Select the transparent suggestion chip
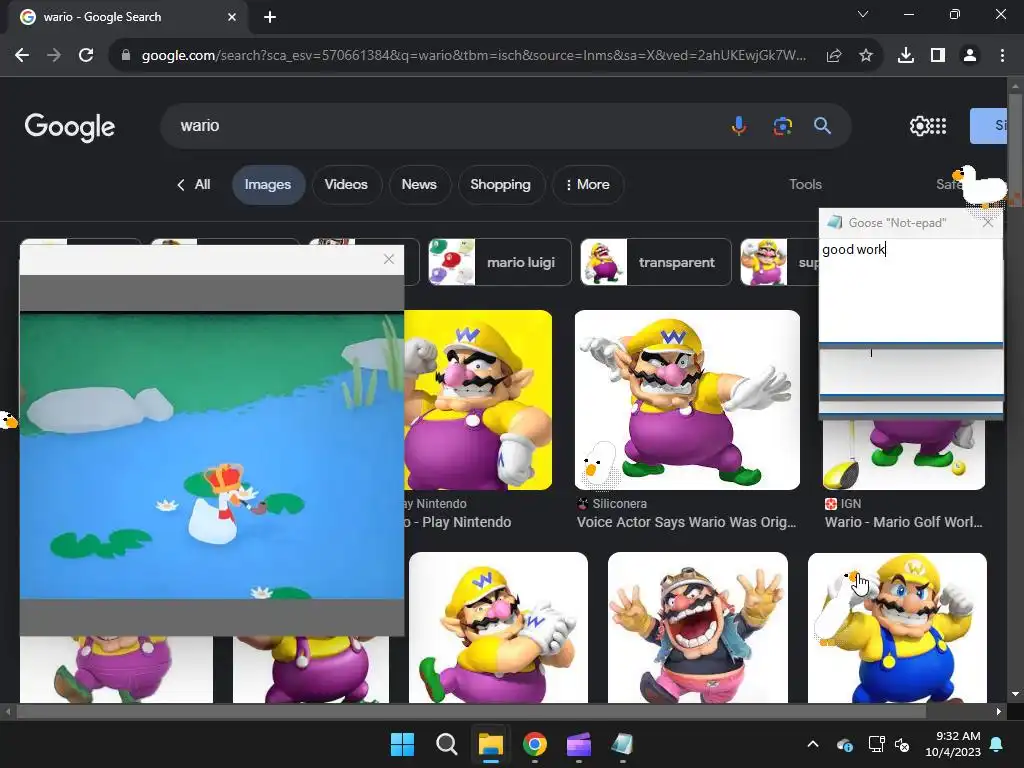The image size is (1024, 768). pos(656,262)
